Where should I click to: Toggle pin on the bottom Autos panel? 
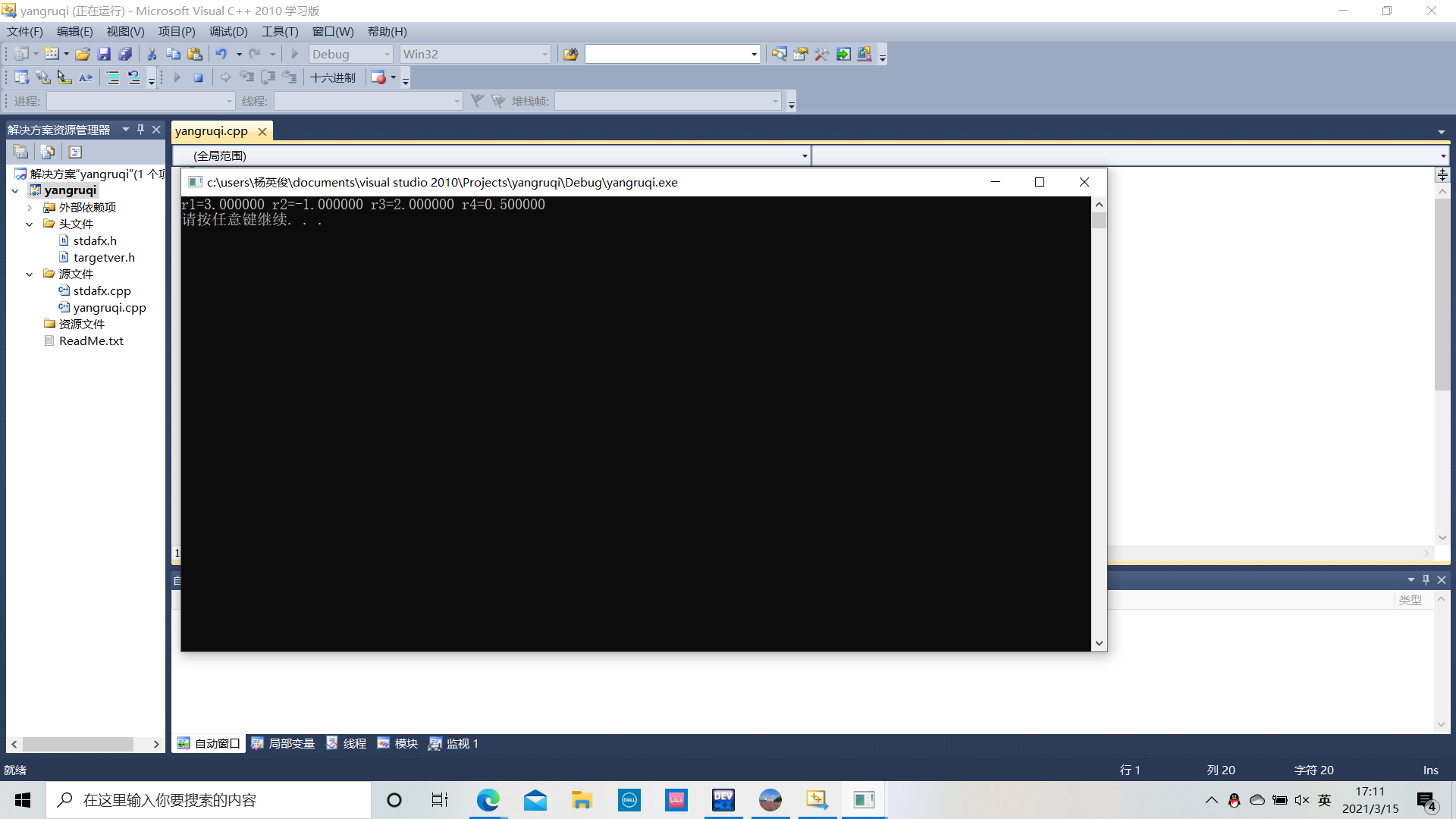[1426, 579]
